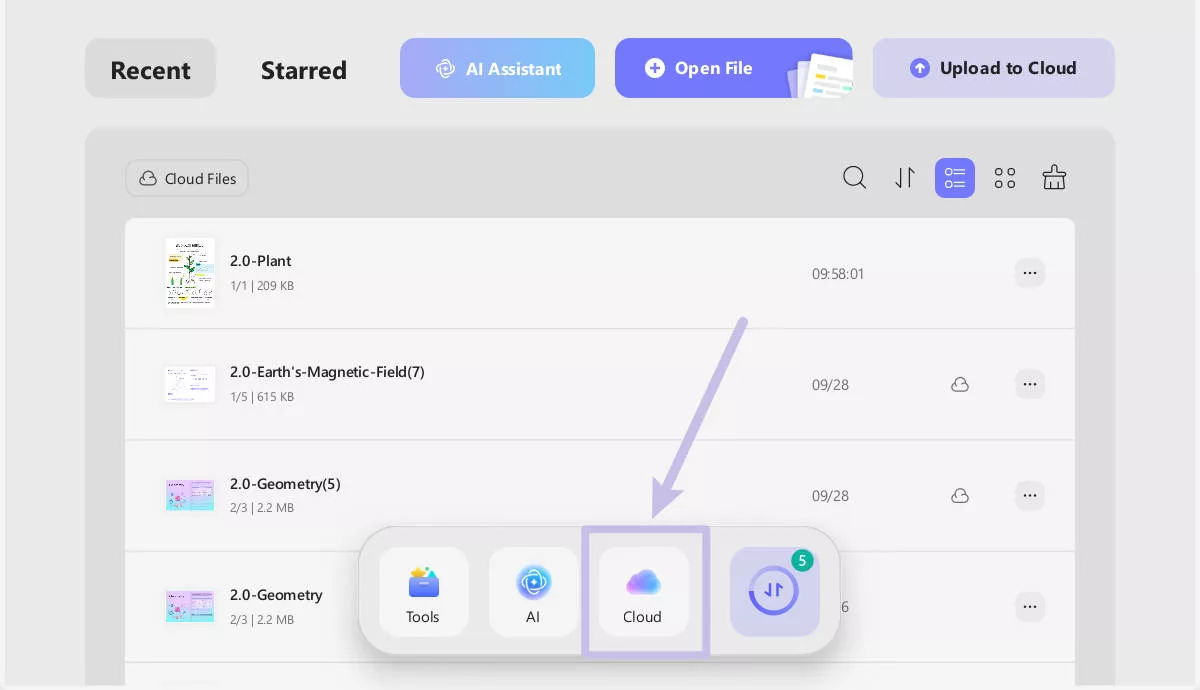Switch to list view layout
The image size is (1200, 690).
click(954, 178)
